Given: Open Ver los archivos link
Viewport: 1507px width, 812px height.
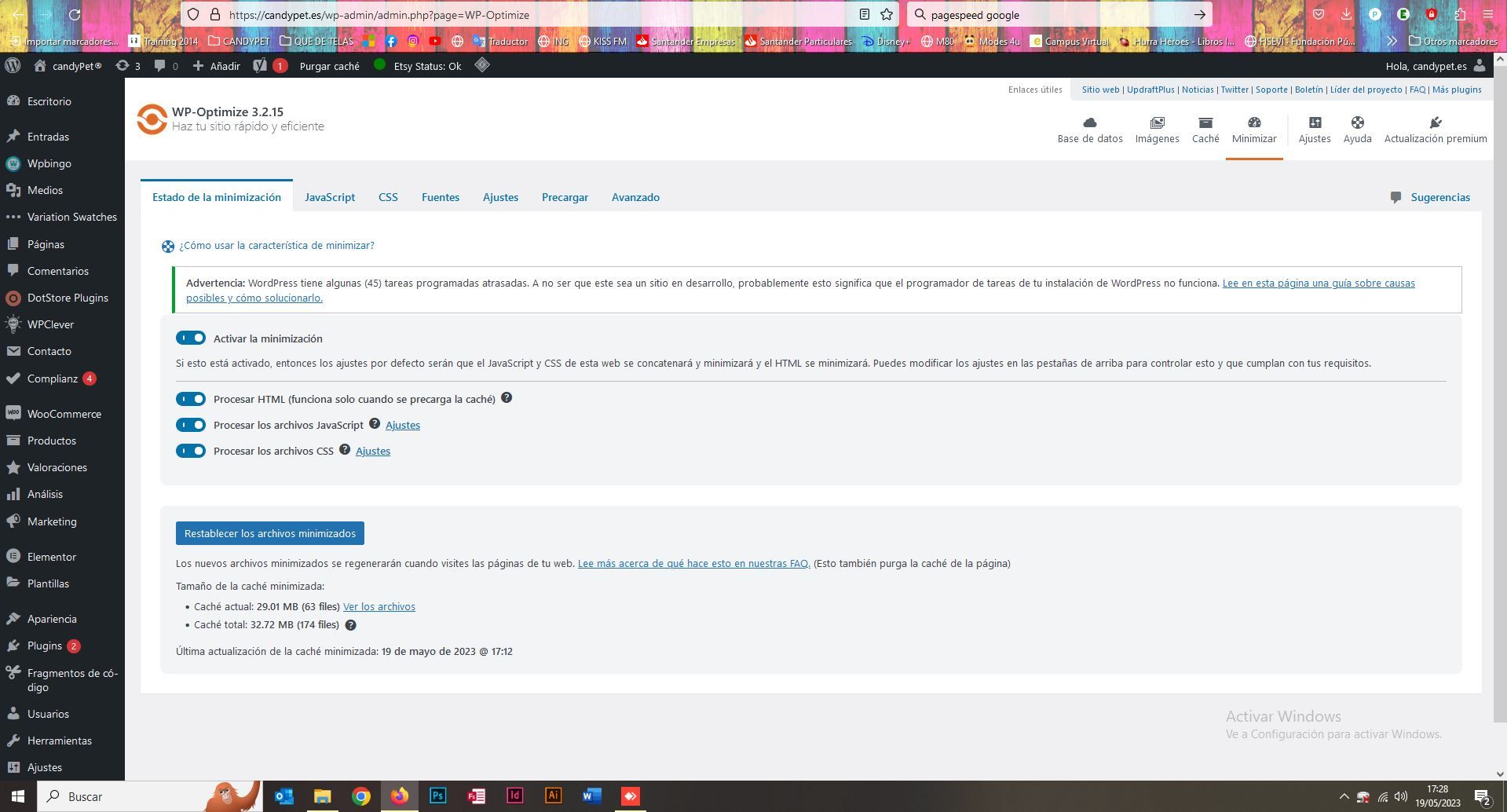Looking at the screenshot, I should tap(379, 606).
